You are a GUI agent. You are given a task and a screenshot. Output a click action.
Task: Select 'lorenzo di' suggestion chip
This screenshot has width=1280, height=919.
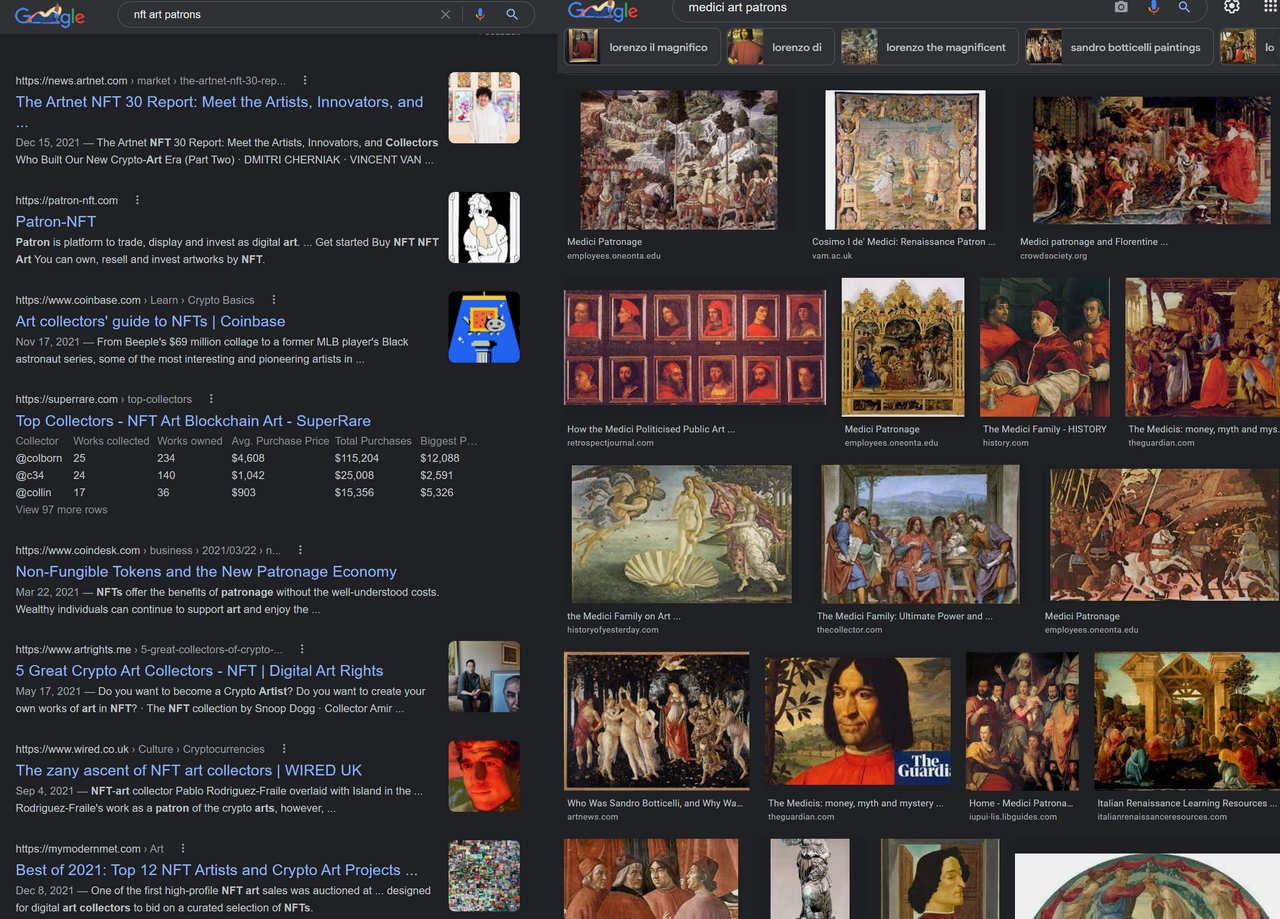(x=780, y=47)
